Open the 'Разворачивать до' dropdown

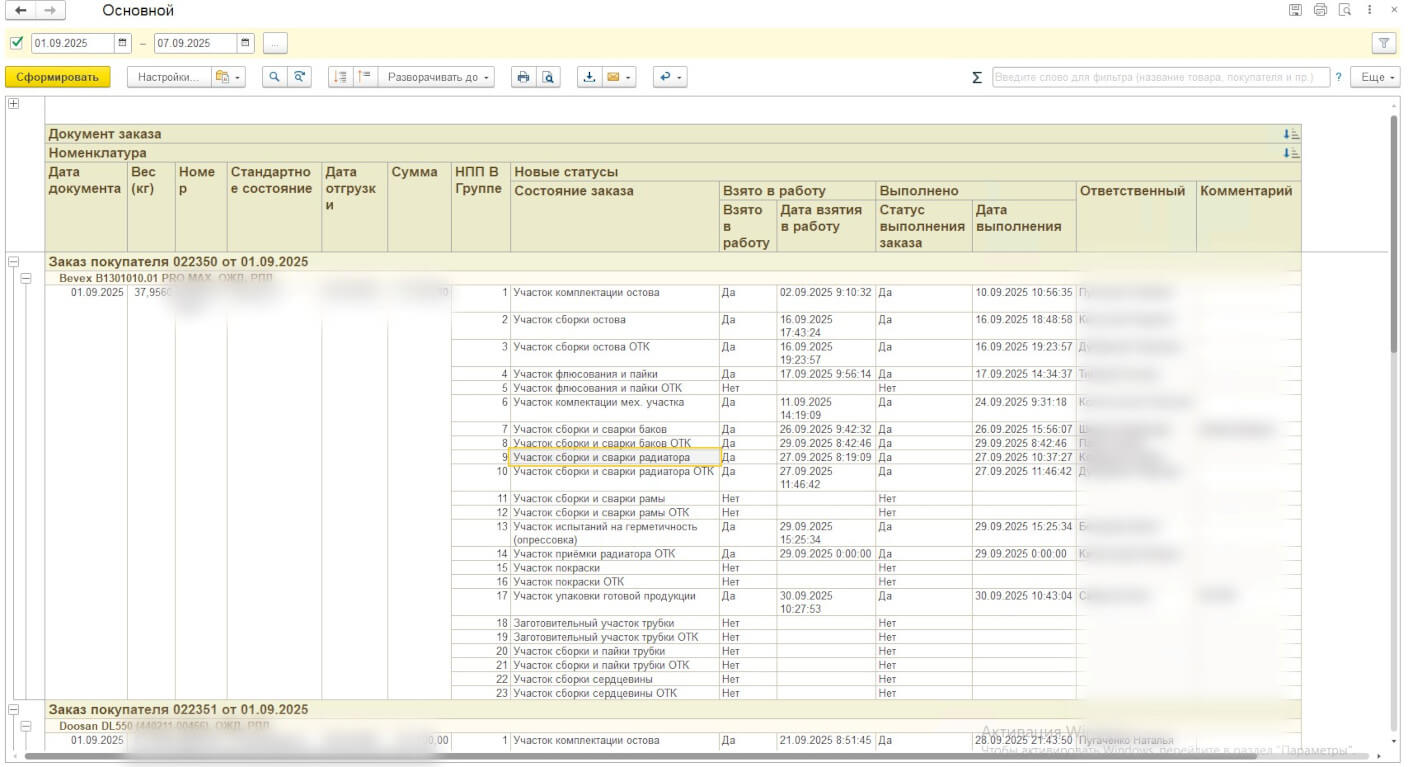[x=436, y=77]
